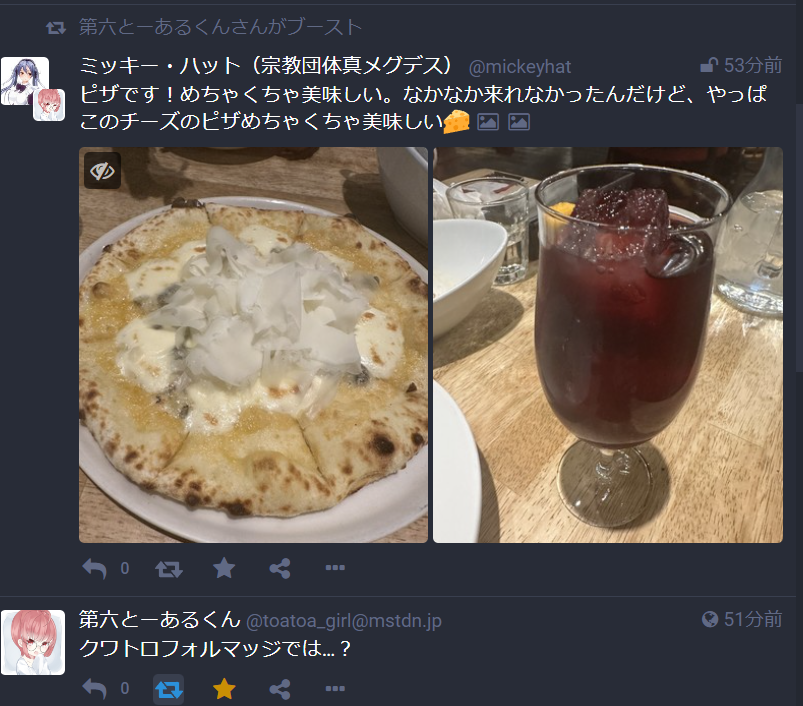Open @toatoa_girl@mstdn.jp profile link

[344, 621]
